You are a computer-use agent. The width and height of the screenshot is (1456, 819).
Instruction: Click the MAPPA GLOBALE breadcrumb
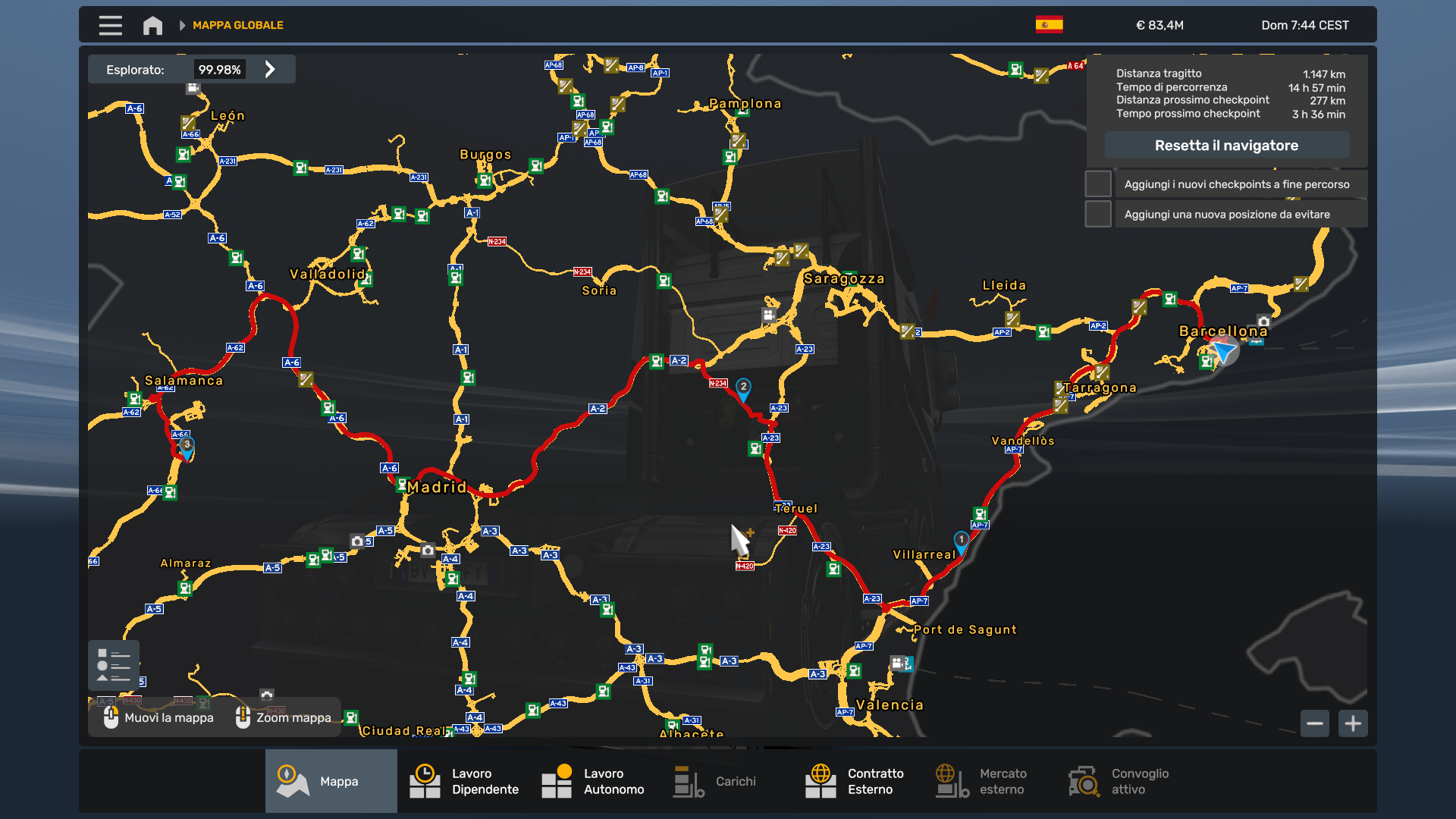238,25
